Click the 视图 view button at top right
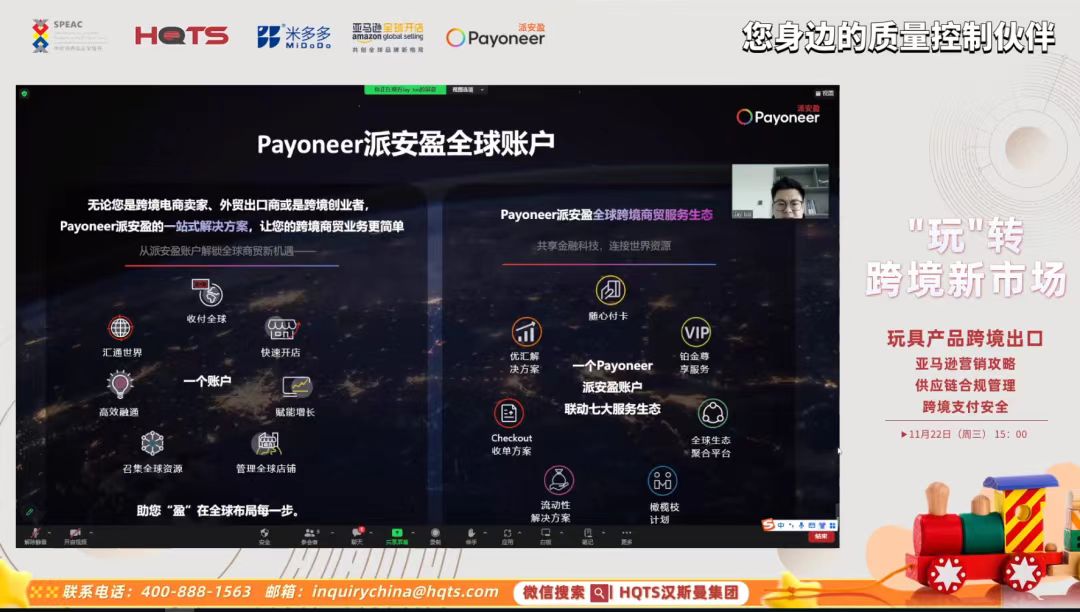Screen dimensions: 1080x612 pyautogui.click(x=824, y=93)
